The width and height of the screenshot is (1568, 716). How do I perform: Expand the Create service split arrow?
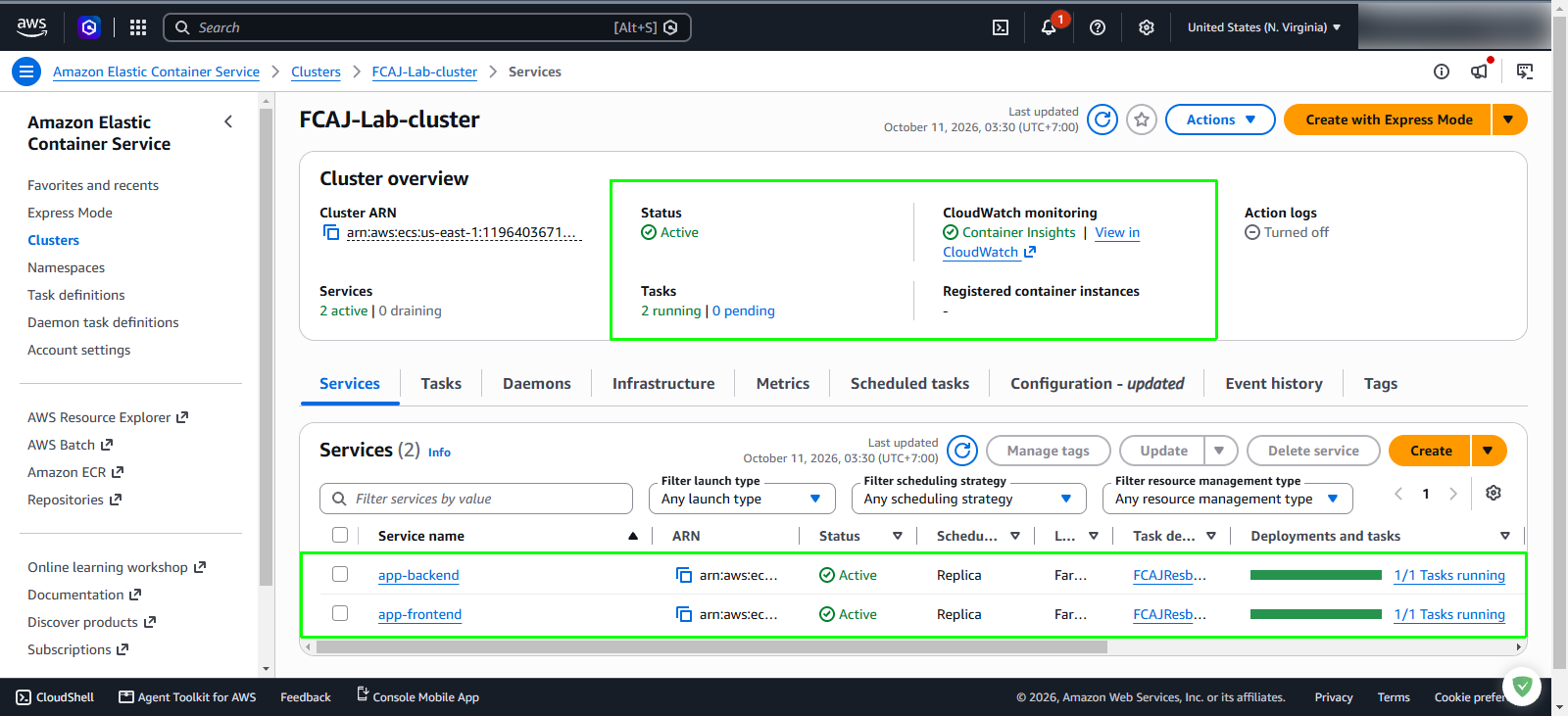coord(1489,451)
